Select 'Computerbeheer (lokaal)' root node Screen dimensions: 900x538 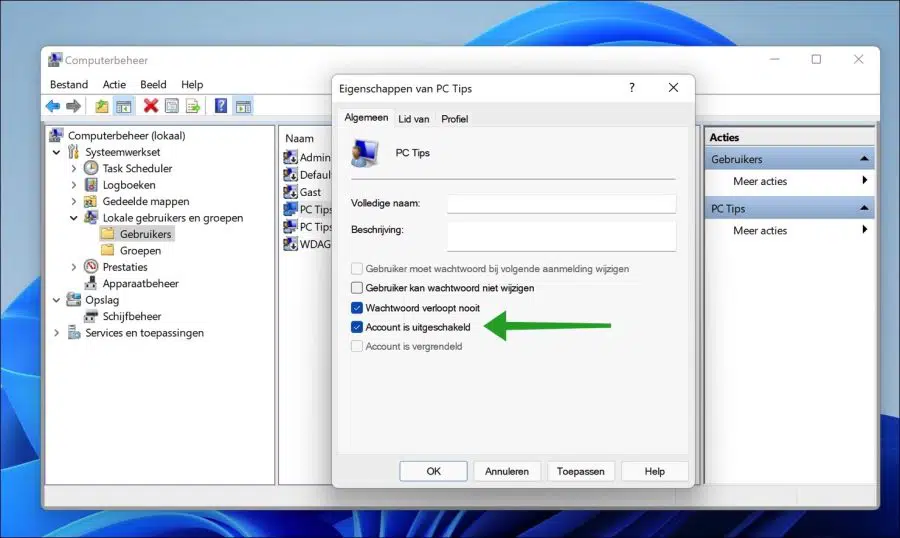(126, 136)
